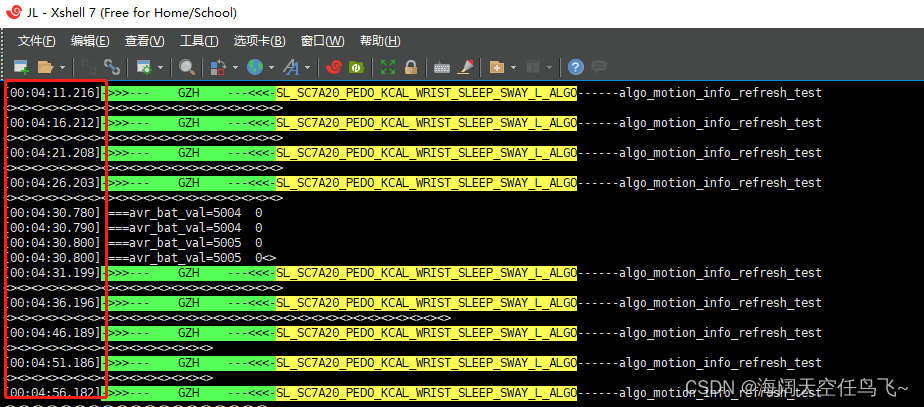Click the speech bubble feedback icon

click(x=599, y=67)
